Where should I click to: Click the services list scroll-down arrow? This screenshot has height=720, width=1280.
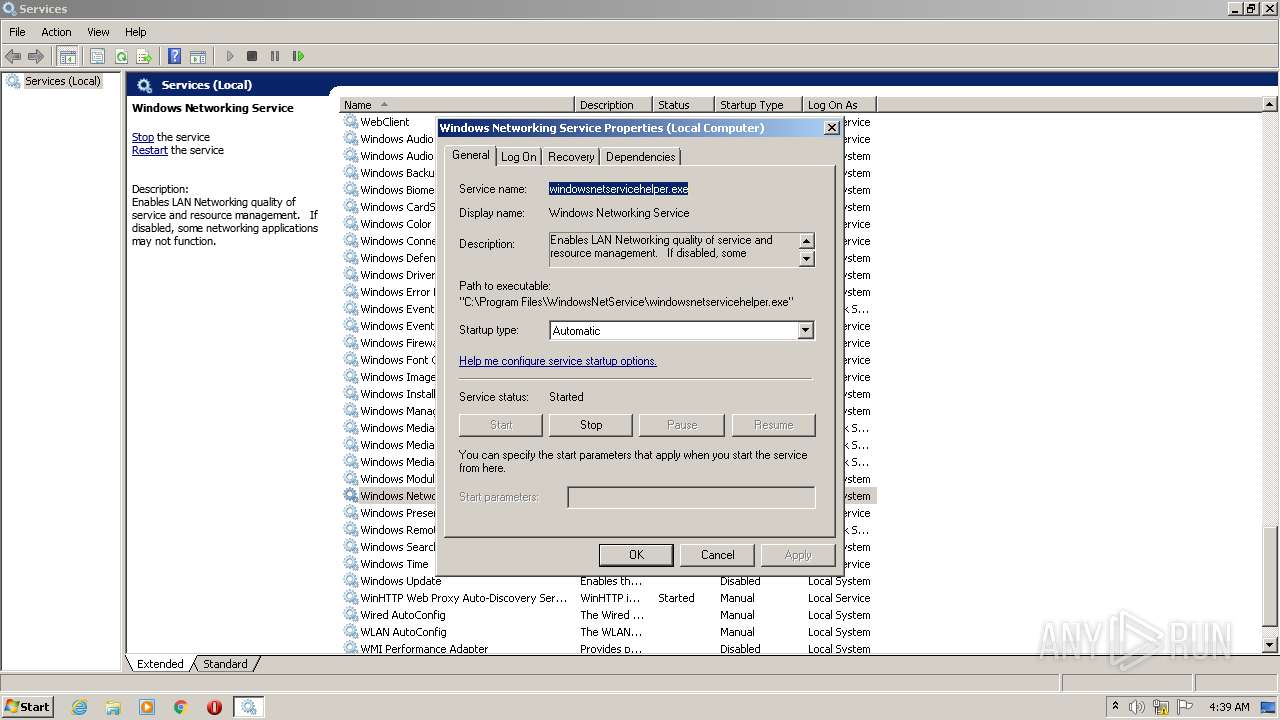[1270, 646]
